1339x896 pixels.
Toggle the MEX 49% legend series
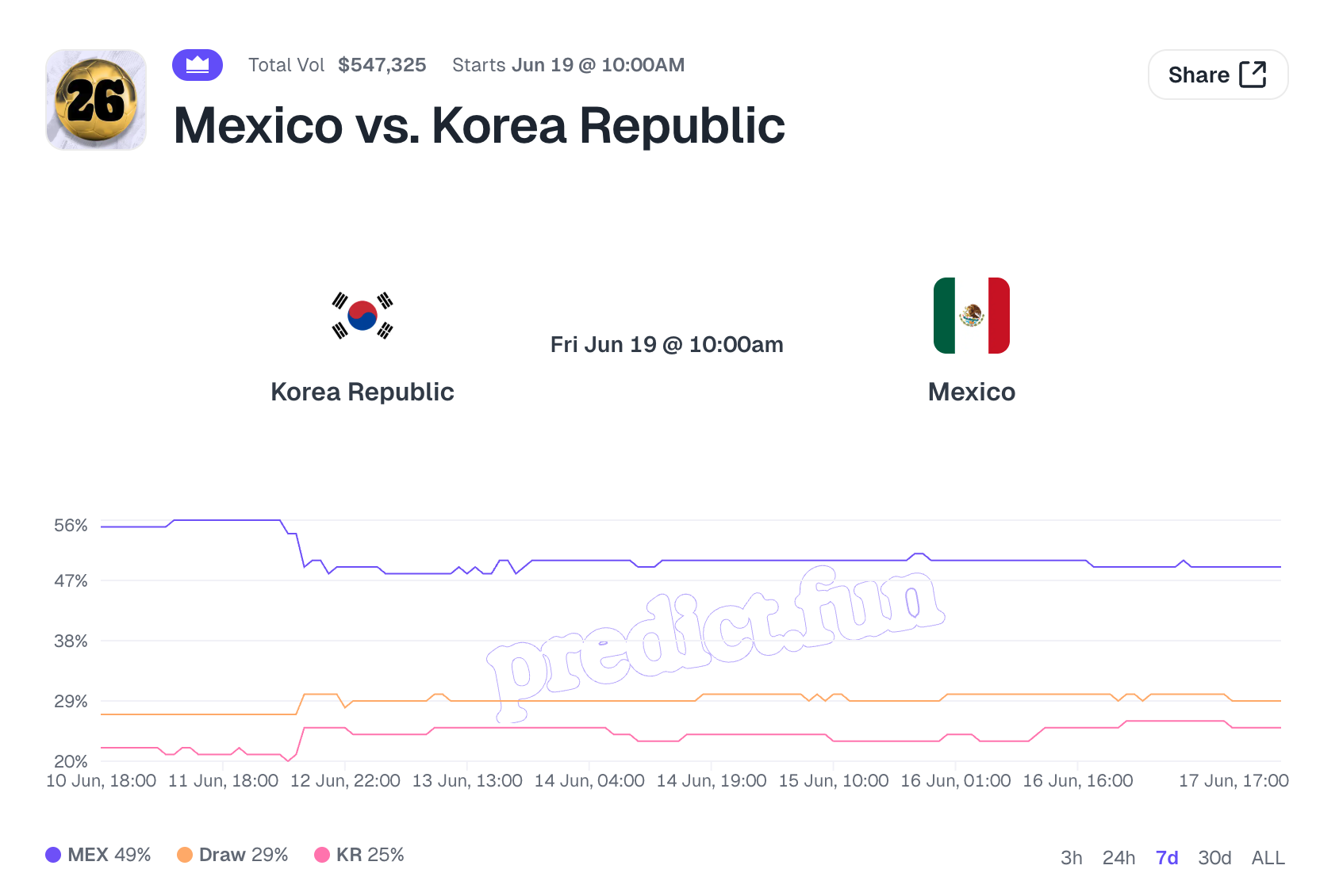tap(98, 855)
